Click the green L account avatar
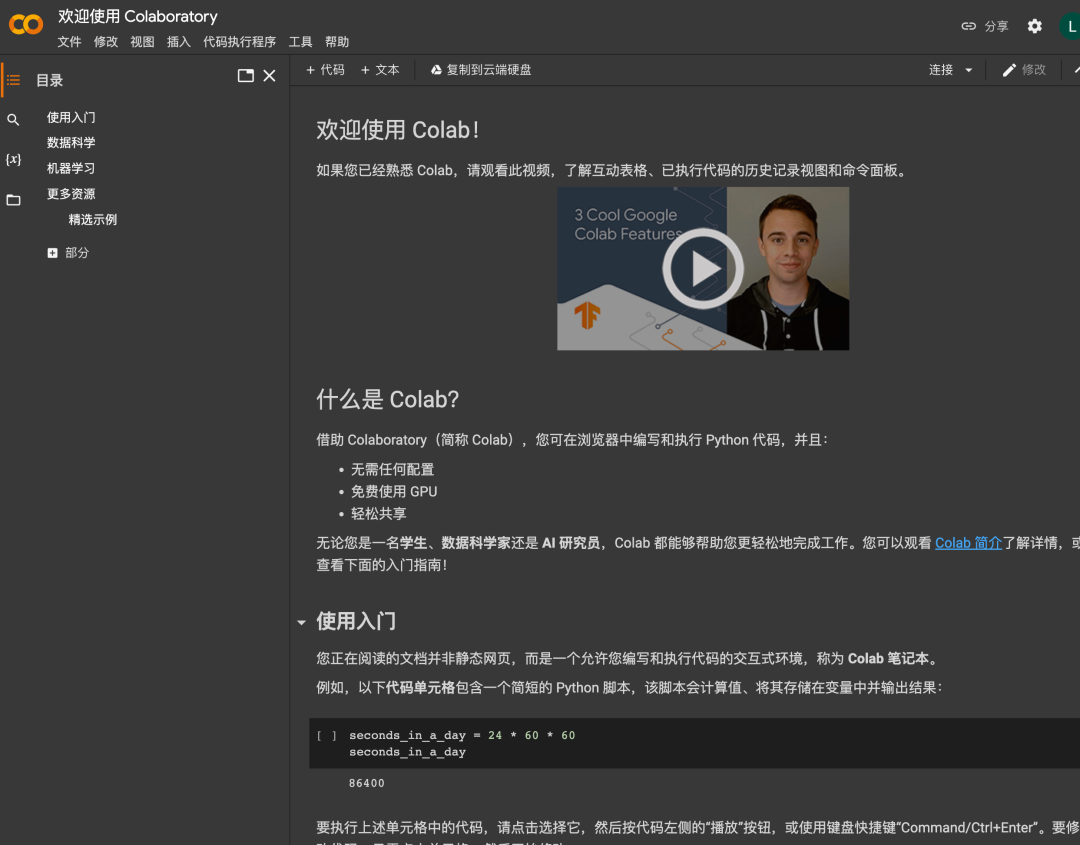 (x=1070, y=27)
